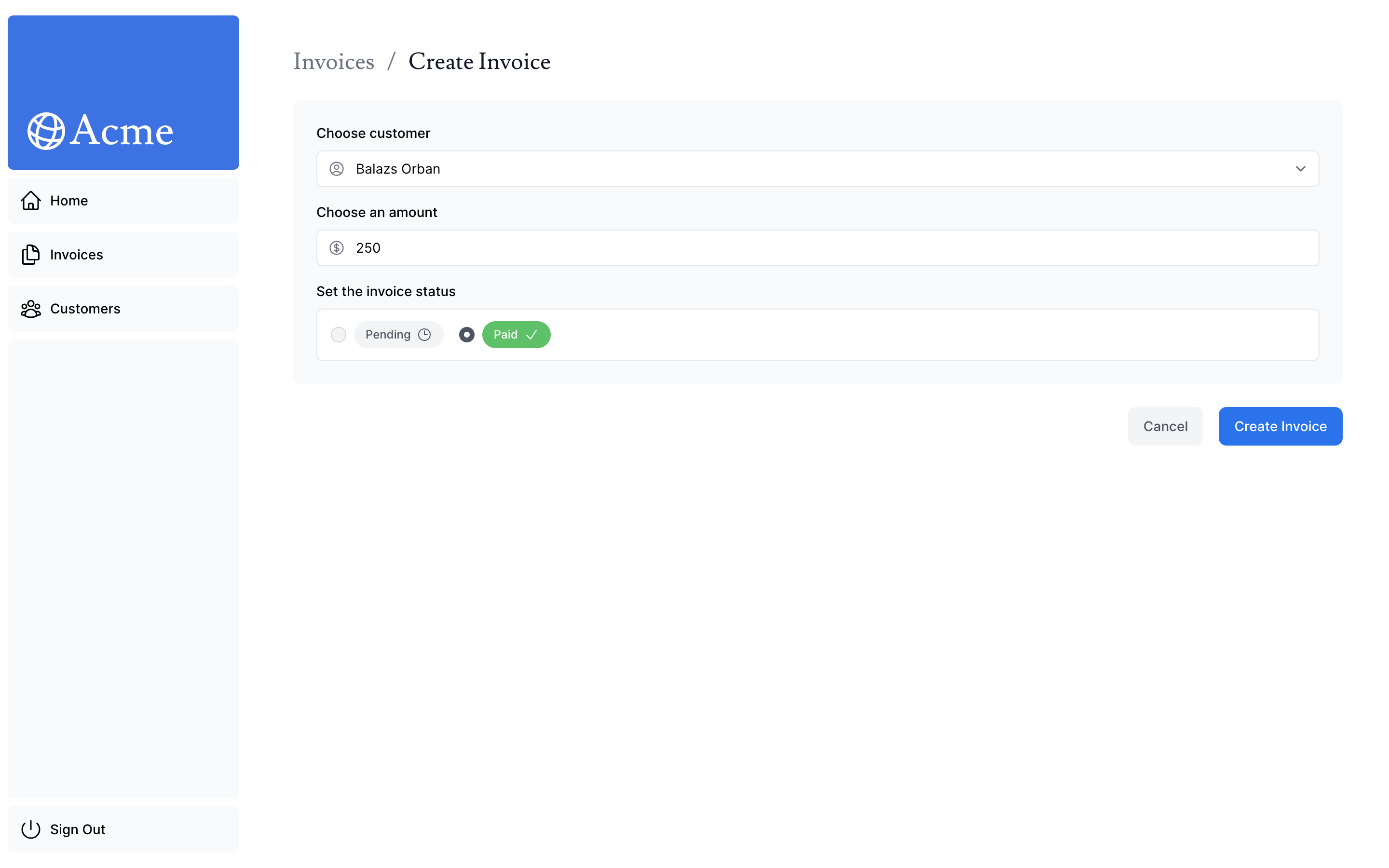This screenshot has height=868, width=1389.
Task: Click the Home navigation icon
Action: [x=30, y=200]
